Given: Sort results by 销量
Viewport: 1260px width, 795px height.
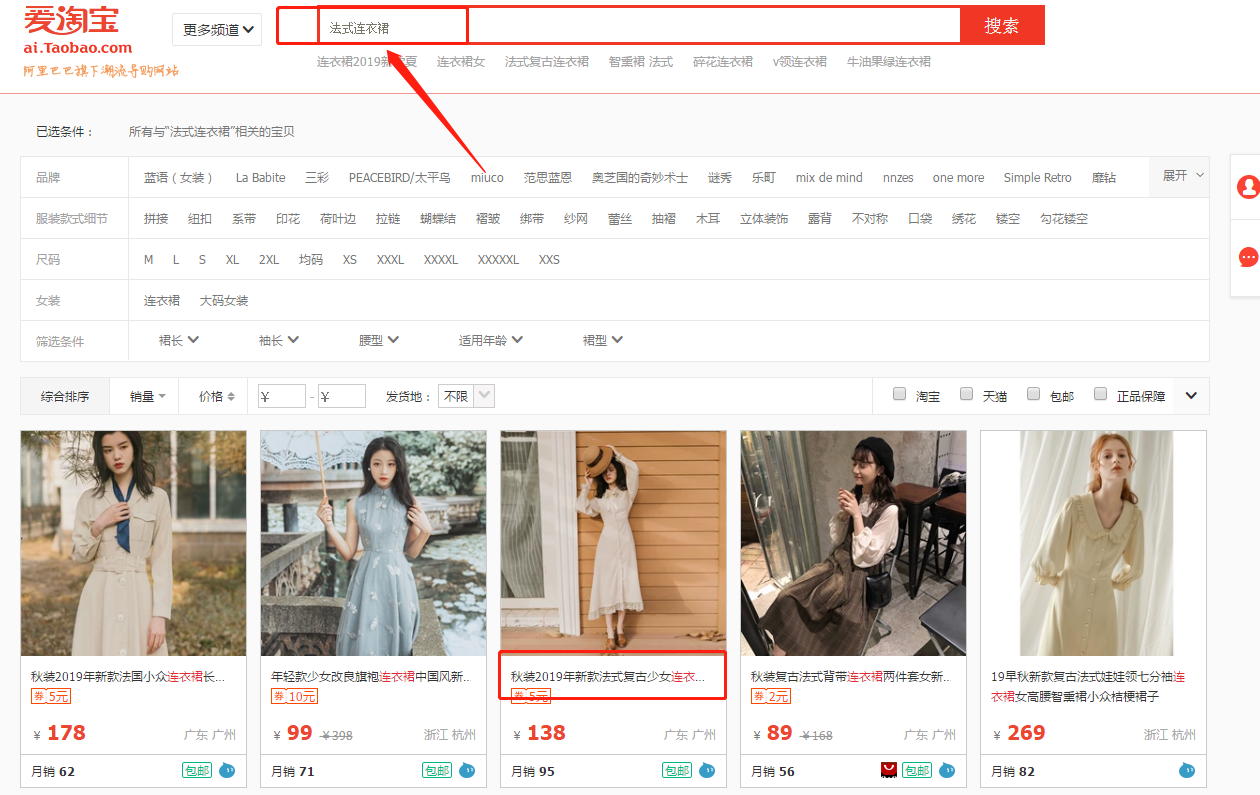Looking at the screenshot, I should pos(147,396).
